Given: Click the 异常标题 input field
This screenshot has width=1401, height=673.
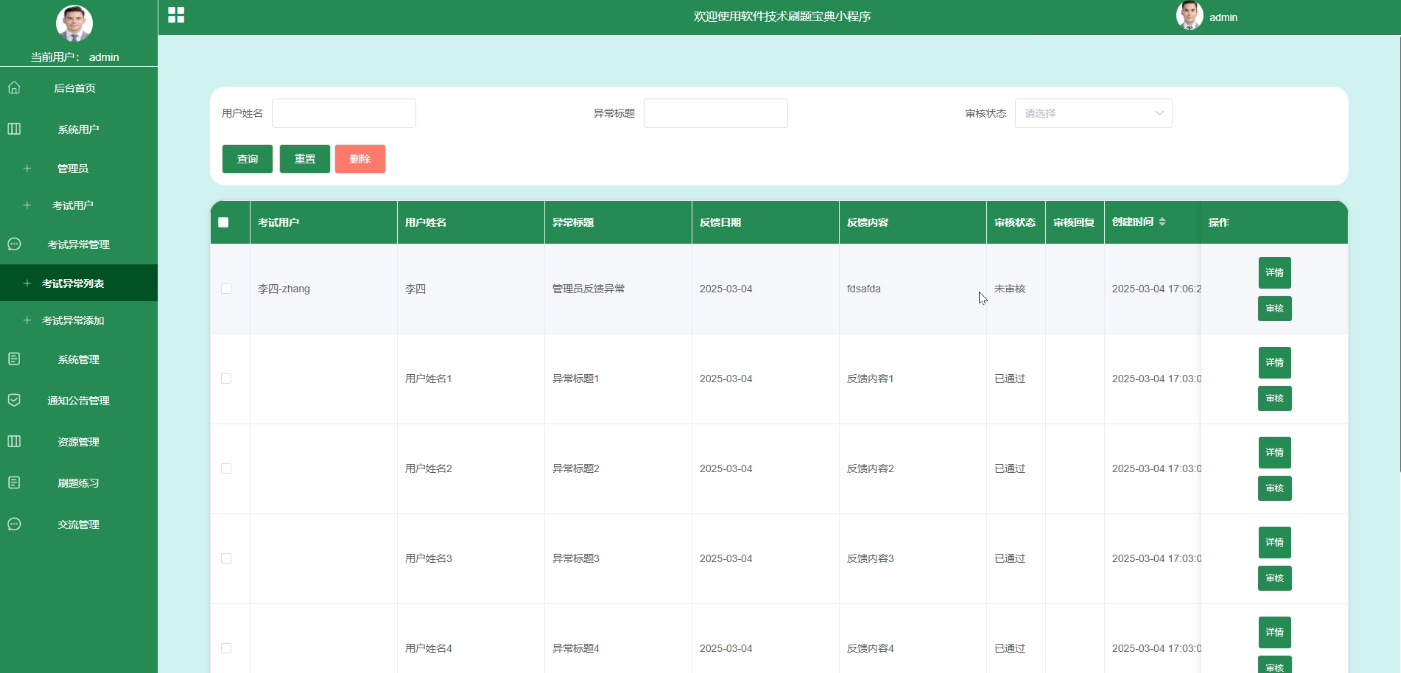Looking at the screenshot, I should [x=716, y=113].
